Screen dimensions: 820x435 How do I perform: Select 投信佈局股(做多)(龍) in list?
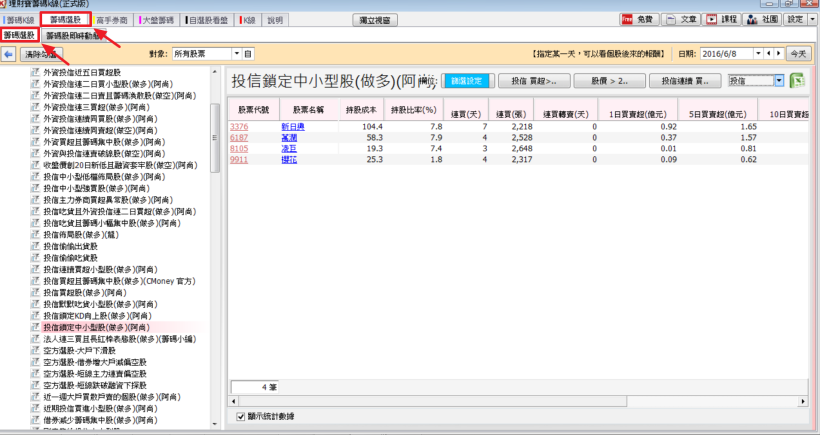[81, 235]
